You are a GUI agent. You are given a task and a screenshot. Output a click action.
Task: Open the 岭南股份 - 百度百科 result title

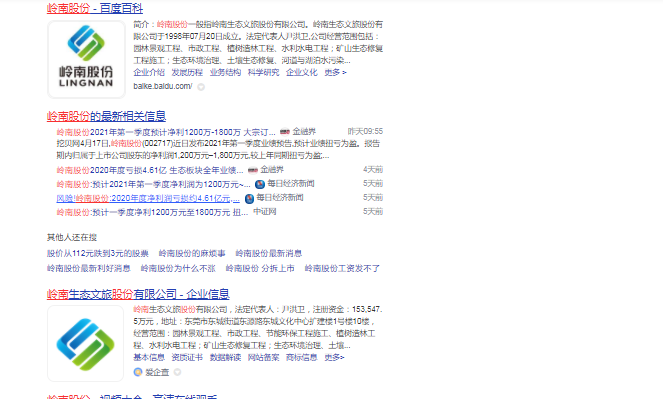pyautogui.click(x=95, y=8)
